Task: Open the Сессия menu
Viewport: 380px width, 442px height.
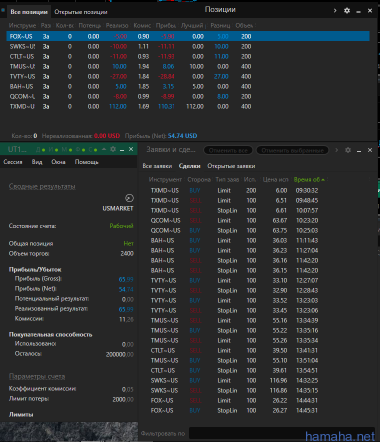Action: 13,162
